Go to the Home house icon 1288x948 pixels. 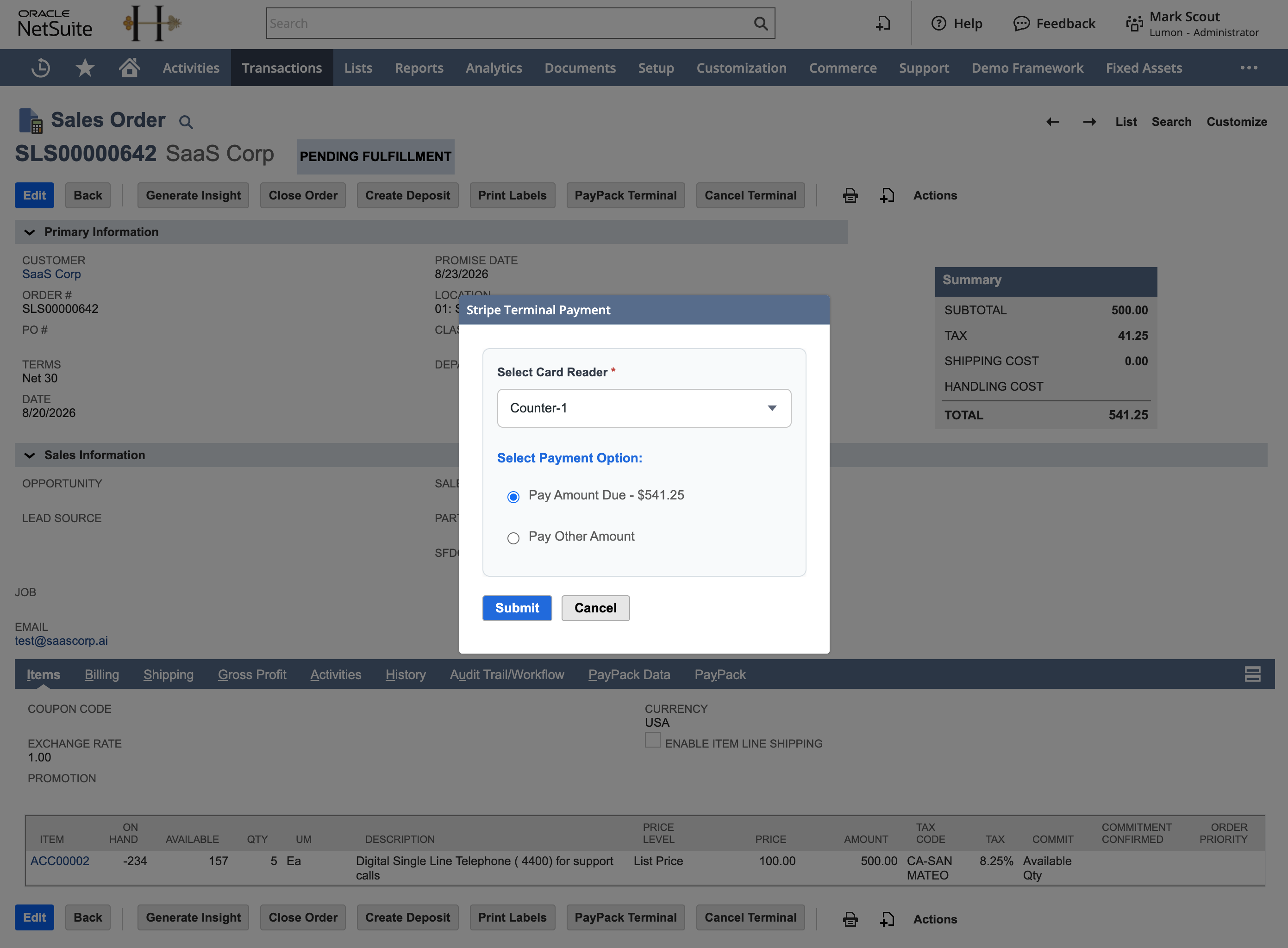(129, 67)
